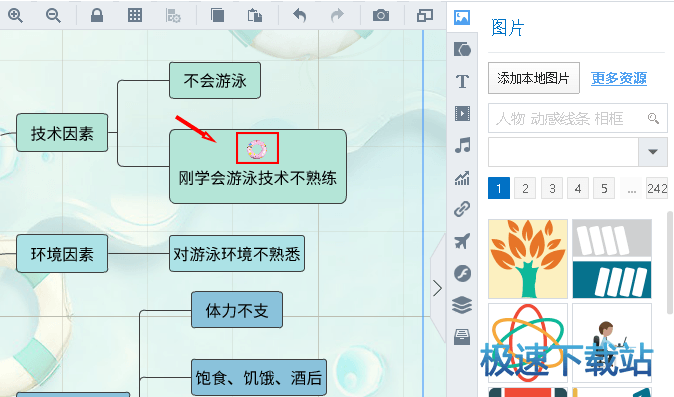
Task: Select the 饱食、饥饿、酒后 node
Action: [259, 378]
